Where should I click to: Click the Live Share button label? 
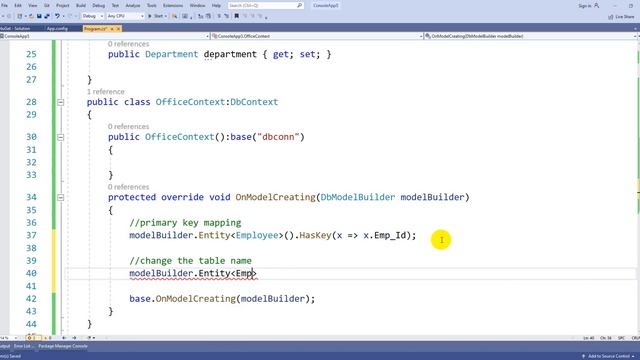[x=624, y=17]
